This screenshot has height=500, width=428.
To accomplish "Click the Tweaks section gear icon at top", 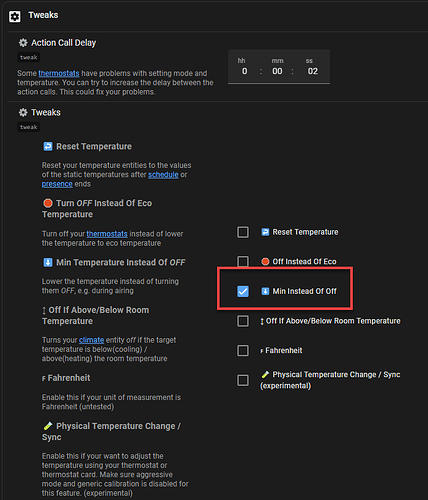I will [x=15, y=16].
